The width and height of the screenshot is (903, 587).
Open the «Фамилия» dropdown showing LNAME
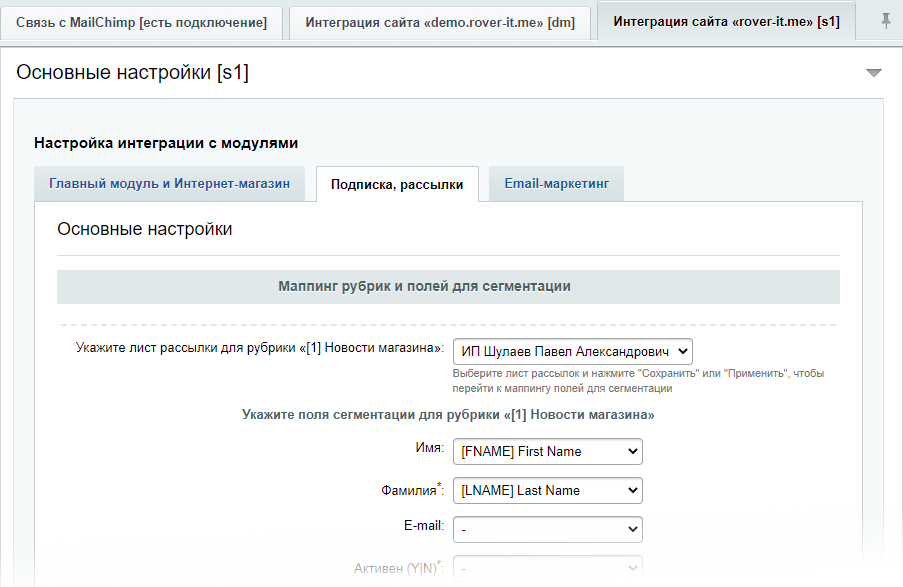548,491
